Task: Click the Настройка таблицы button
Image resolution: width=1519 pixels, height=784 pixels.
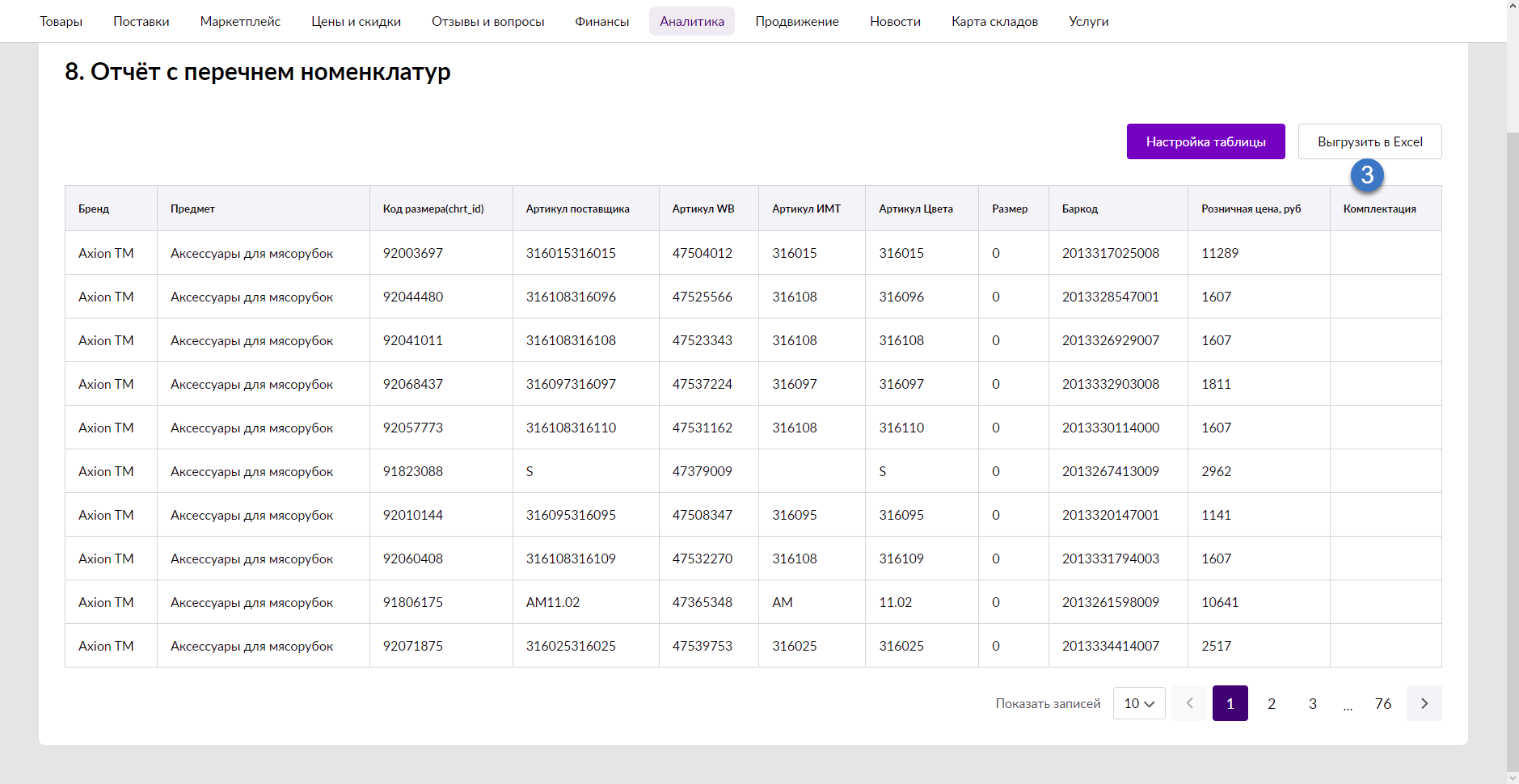Action: point(1205,141)
